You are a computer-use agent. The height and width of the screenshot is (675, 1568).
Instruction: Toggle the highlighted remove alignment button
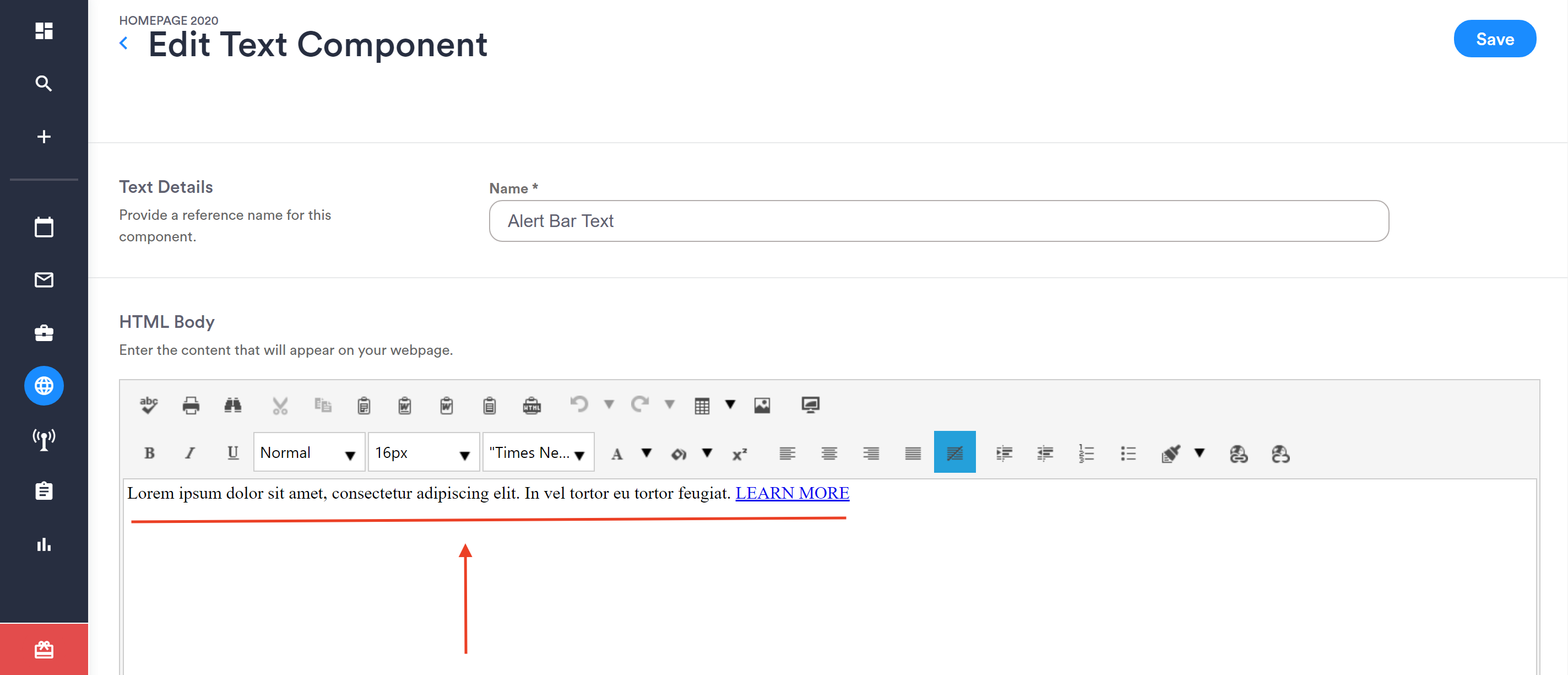(955, 452)
